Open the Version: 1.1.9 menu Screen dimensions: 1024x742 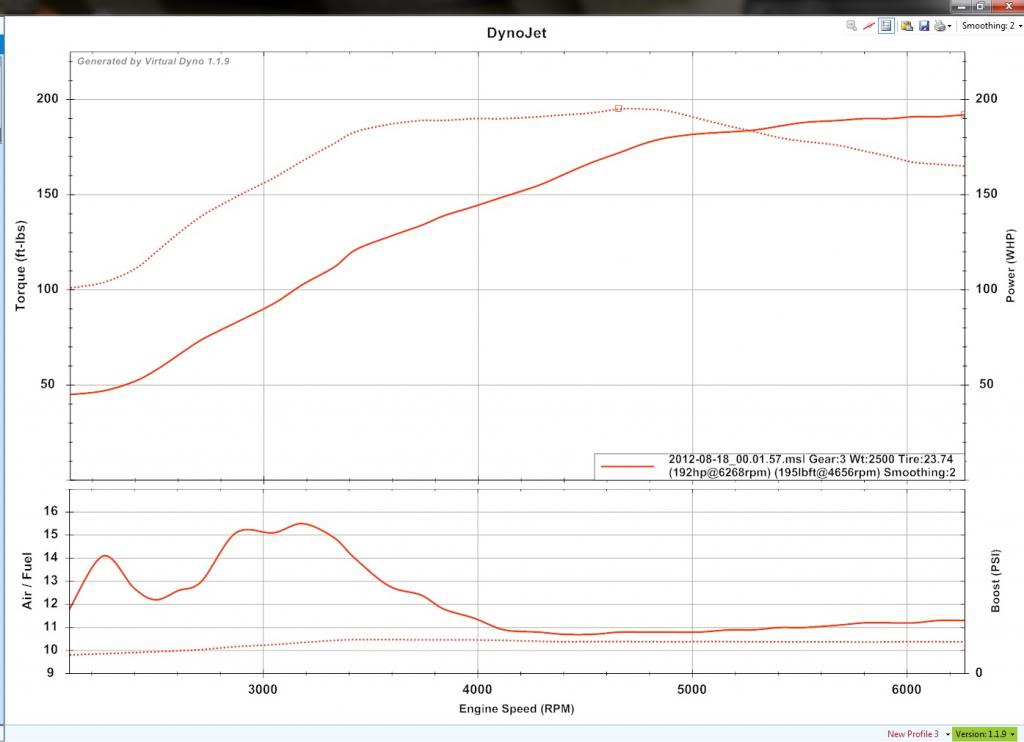pos(985,734)
